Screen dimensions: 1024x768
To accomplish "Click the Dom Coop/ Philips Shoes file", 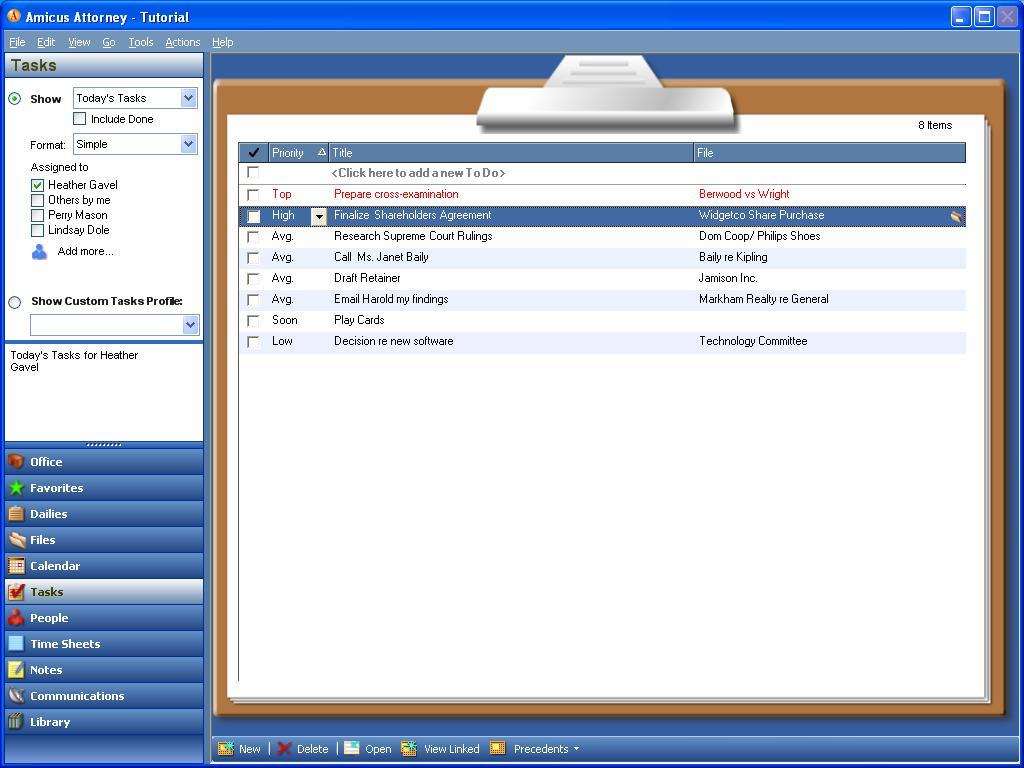I will click(x=760, y=236).
